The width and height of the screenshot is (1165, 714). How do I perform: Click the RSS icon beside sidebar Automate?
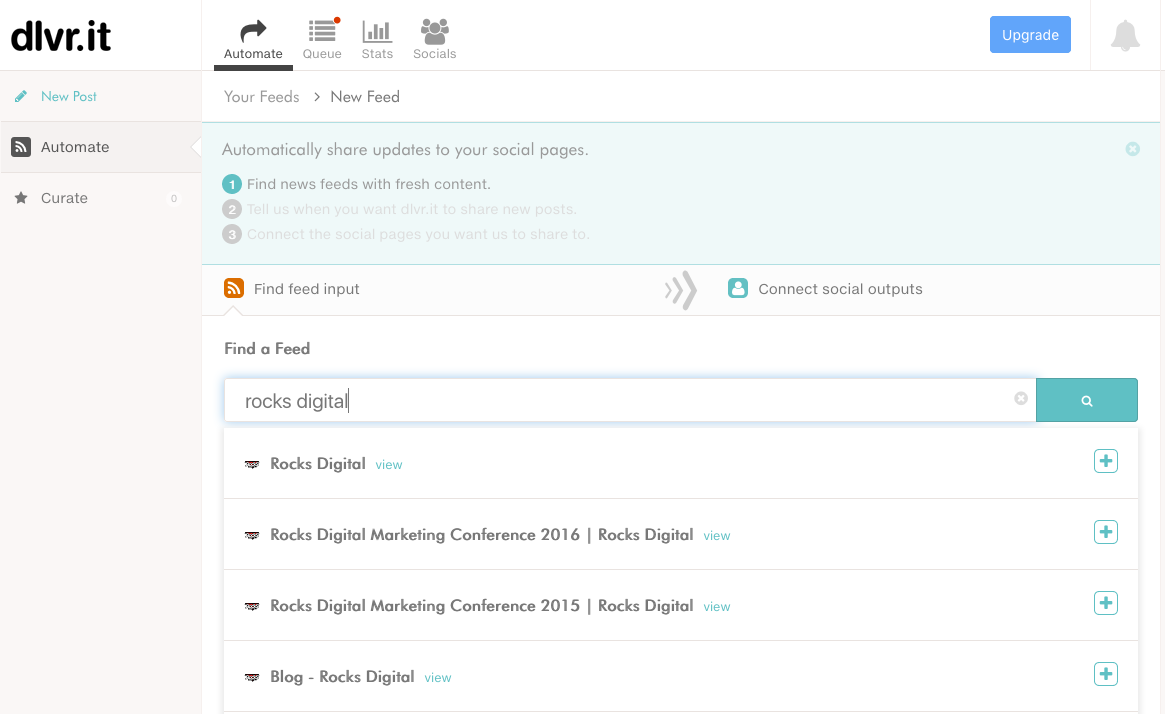[x=21, y=147]
